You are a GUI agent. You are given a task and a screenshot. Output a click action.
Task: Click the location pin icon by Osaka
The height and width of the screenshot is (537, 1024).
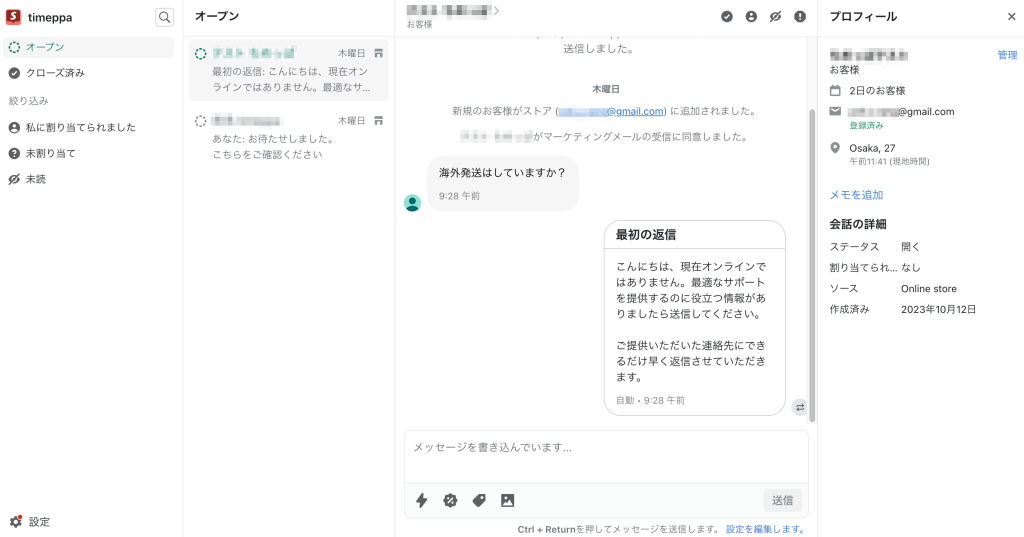[x=835, y=148]
